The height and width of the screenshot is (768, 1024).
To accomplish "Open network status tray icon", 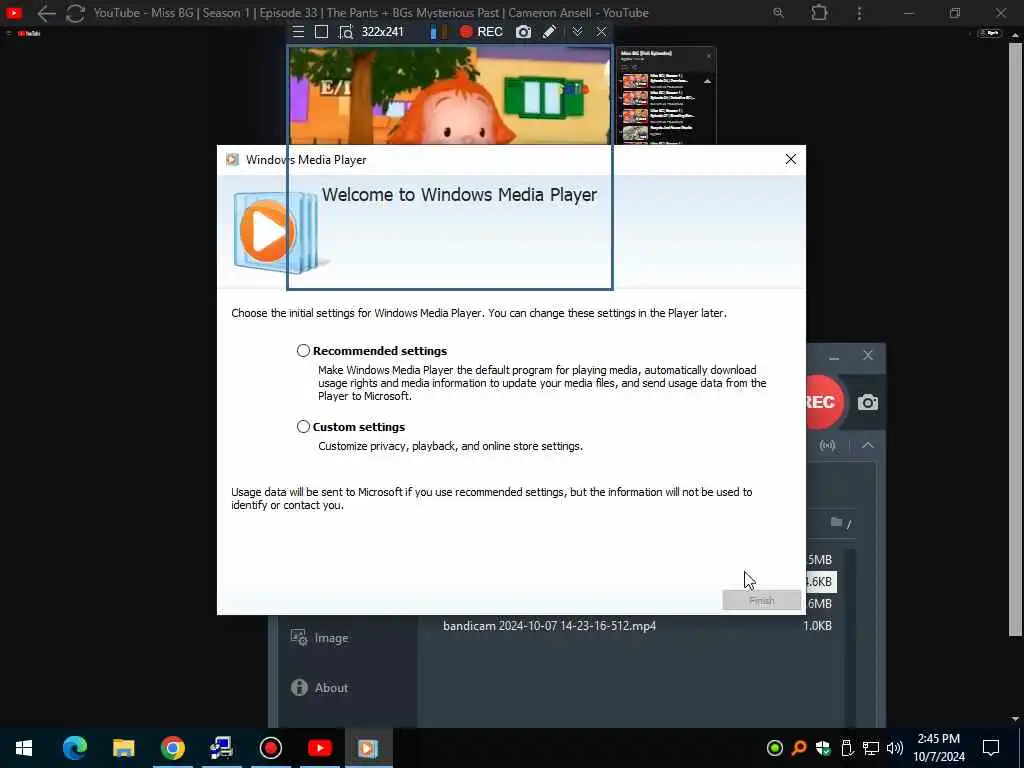I will [x=871, y=748].
